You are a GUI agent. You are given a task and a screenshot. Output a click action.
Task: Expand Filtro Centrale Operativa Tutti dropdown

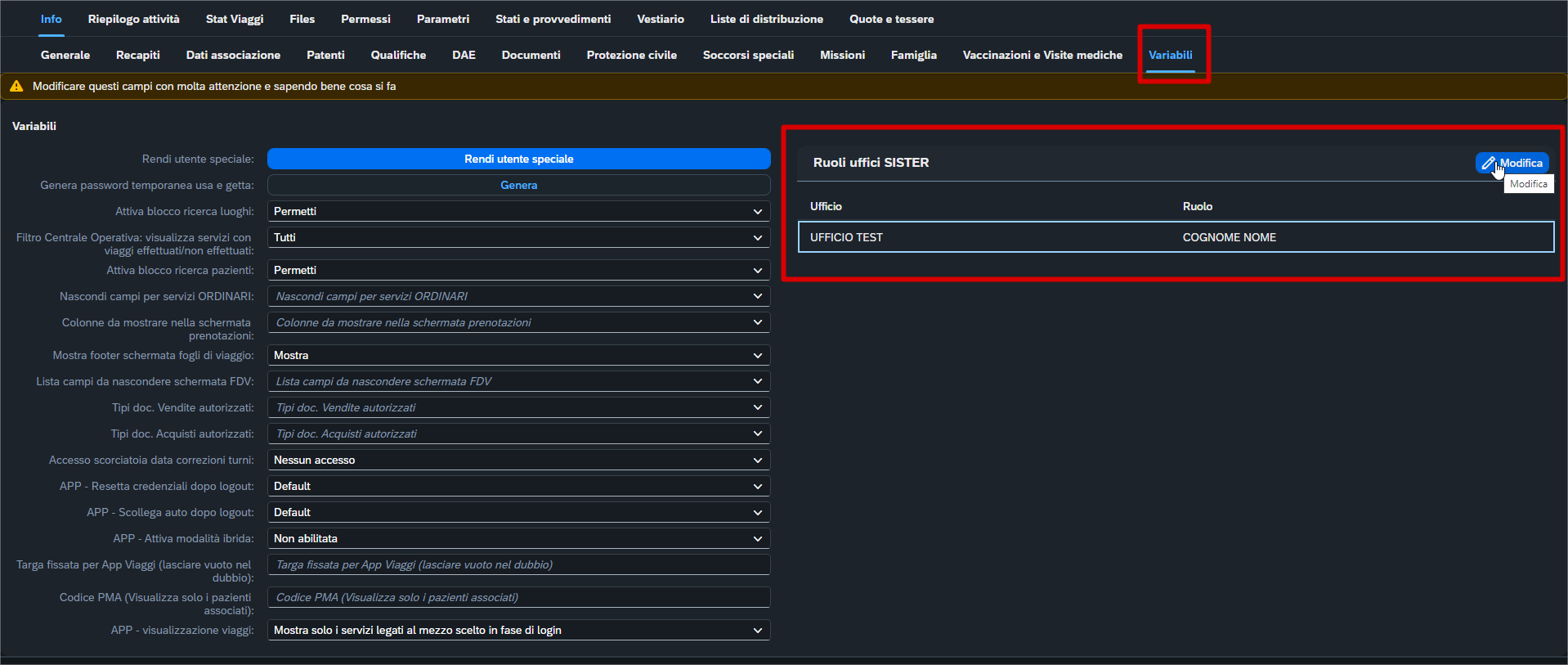pyautogui.click(x=518, y=238)
